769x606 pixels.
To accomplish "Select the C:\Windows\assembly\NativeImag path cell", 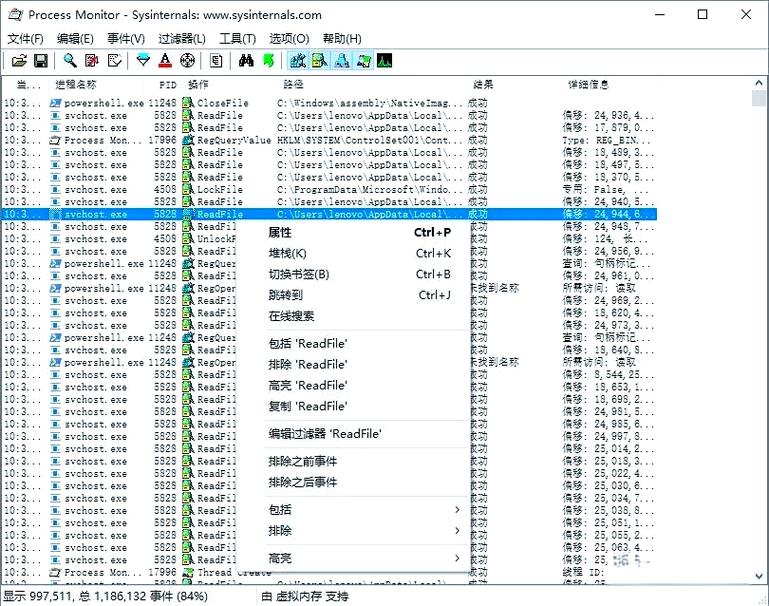I will 369,103.
